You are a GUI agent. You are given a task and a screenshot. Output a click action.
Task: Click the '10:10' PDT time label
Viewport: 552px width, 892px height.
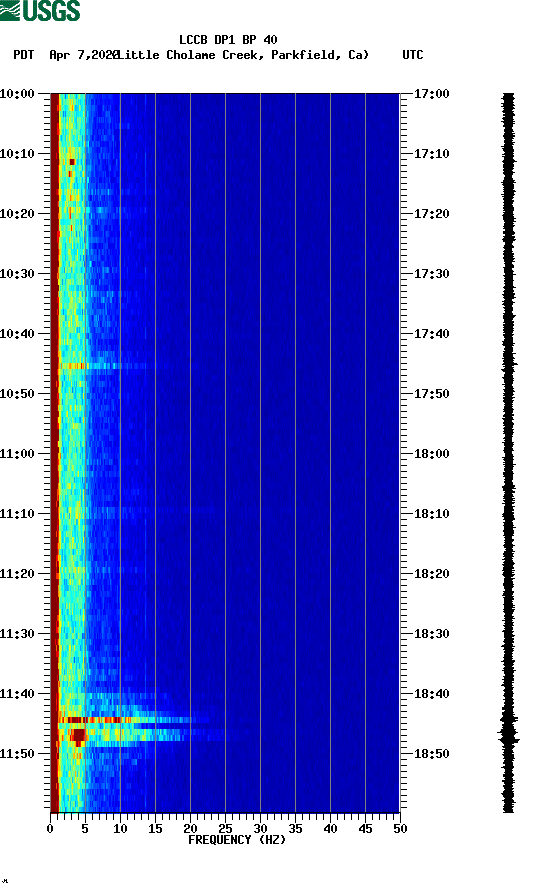[17, 154]
